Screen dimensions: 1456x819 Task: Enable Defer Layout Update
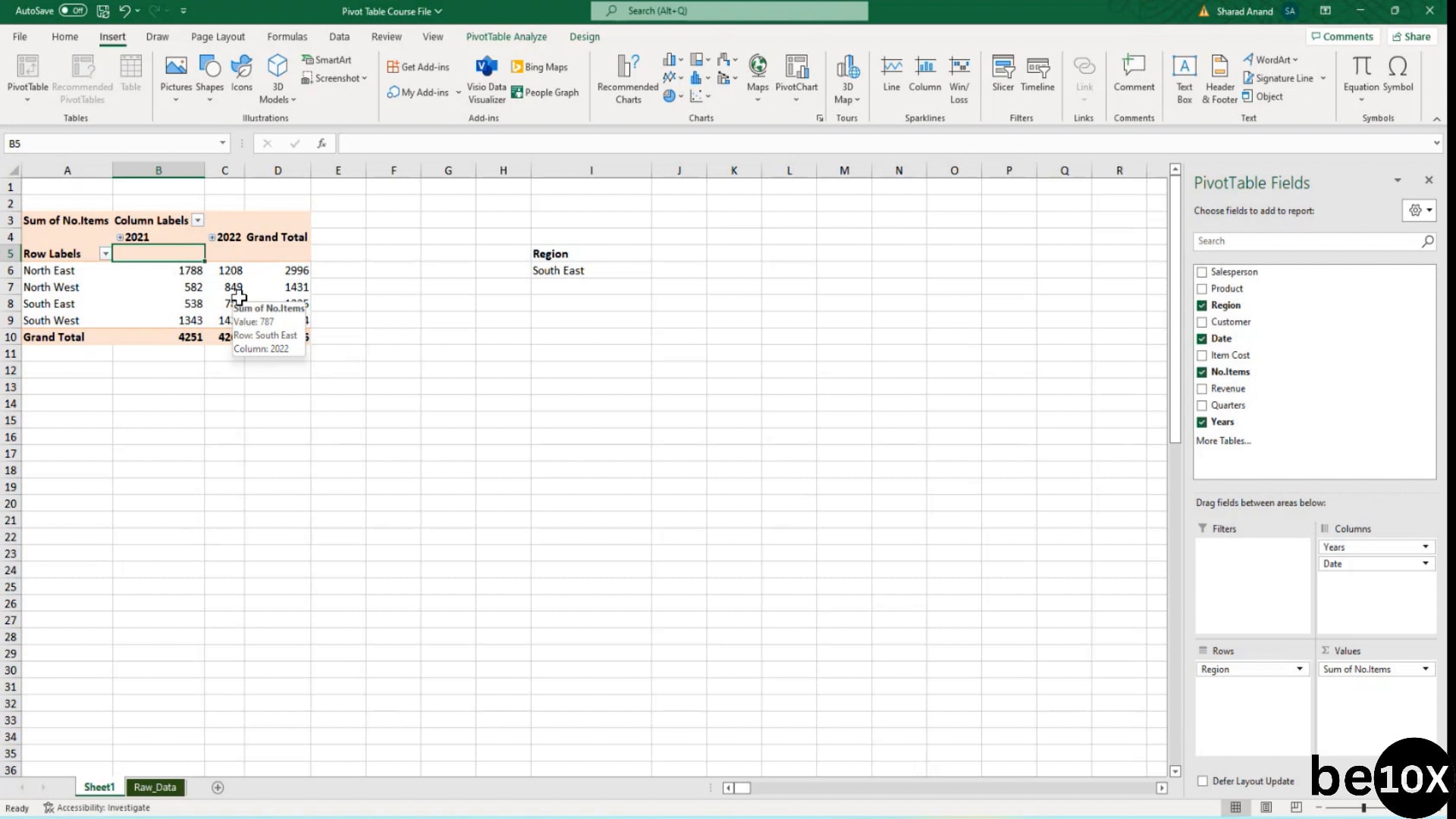(x=1202, y=781)
